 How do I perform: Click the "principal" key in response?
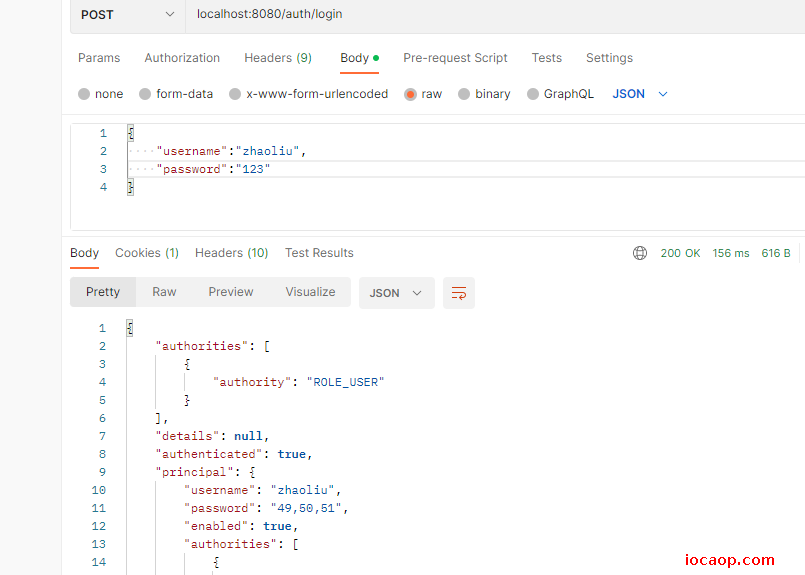194,472
